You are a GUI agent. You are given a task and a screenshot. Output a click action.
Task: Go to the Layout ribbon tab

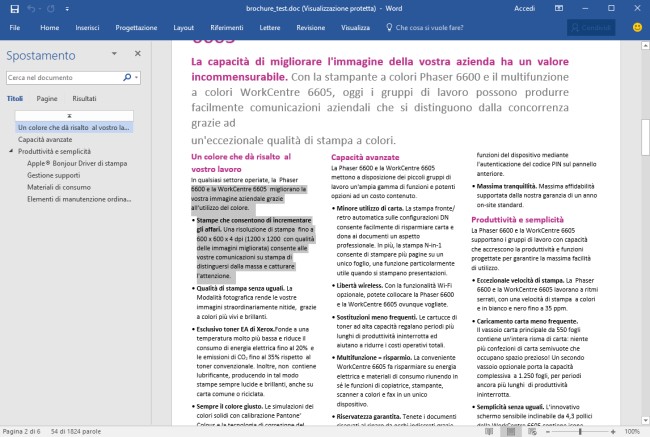click(x=183, y=28)
